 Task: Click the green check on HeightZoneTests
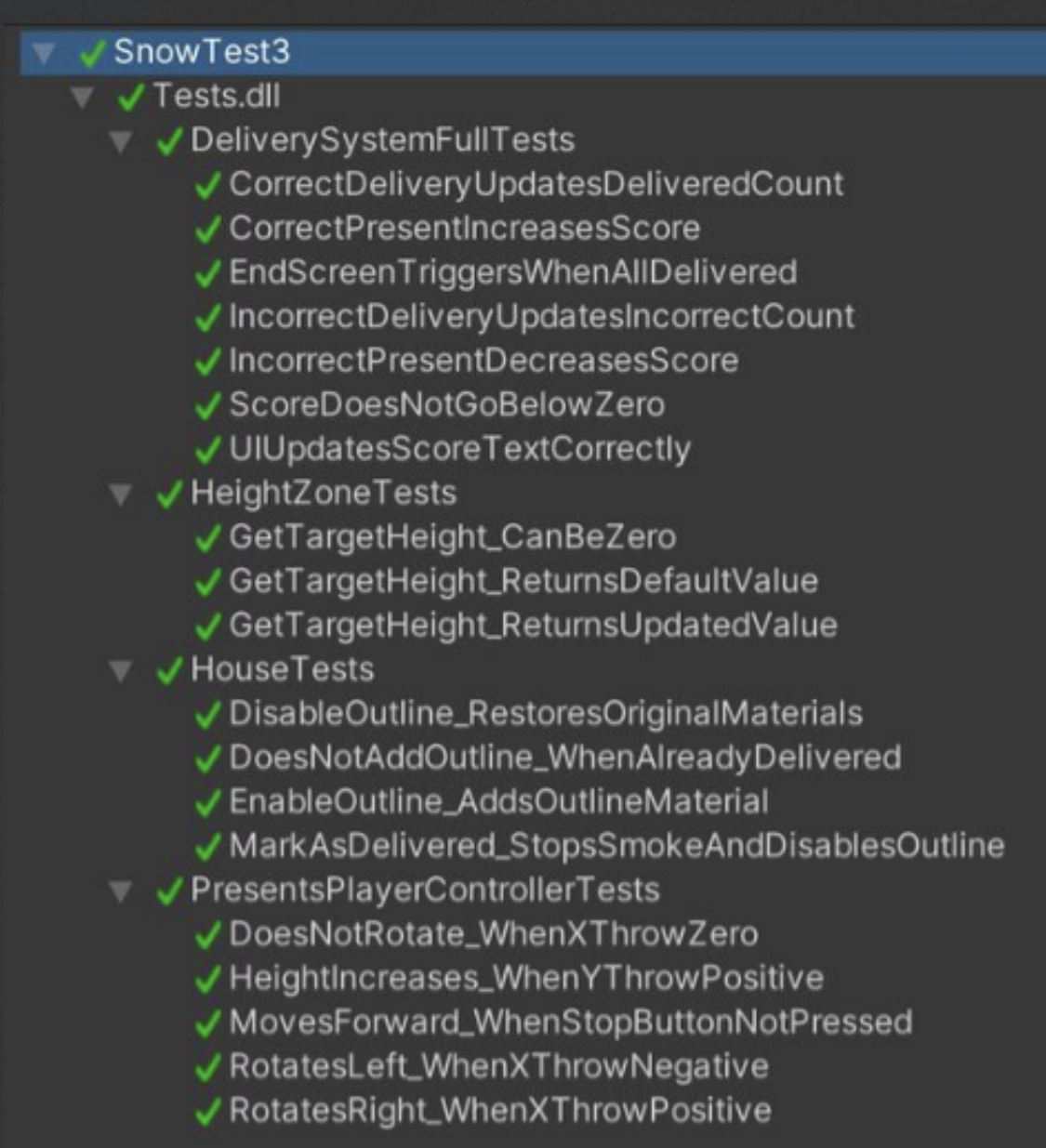pyautogui.click(x=169, y=494)
